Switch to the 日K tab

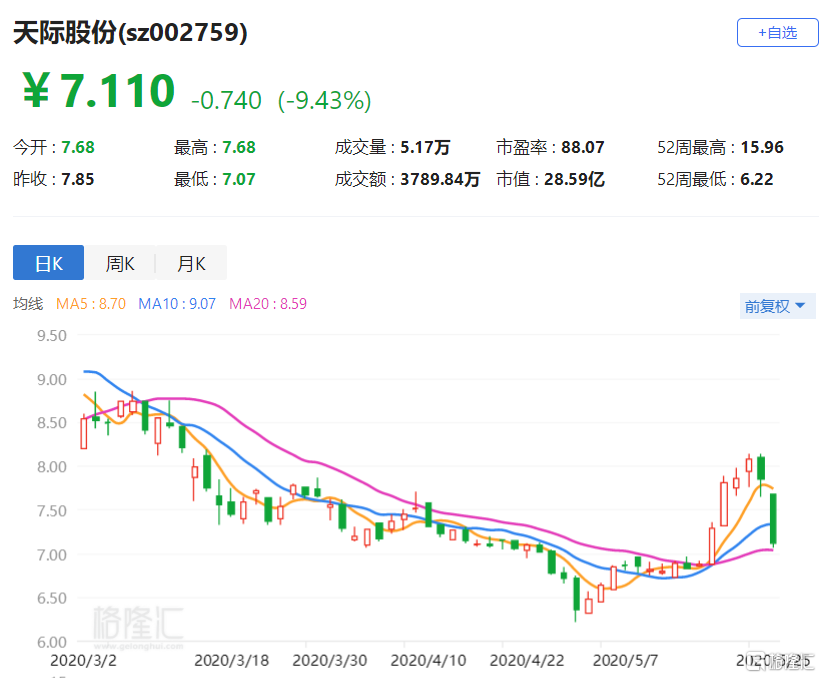48,263
